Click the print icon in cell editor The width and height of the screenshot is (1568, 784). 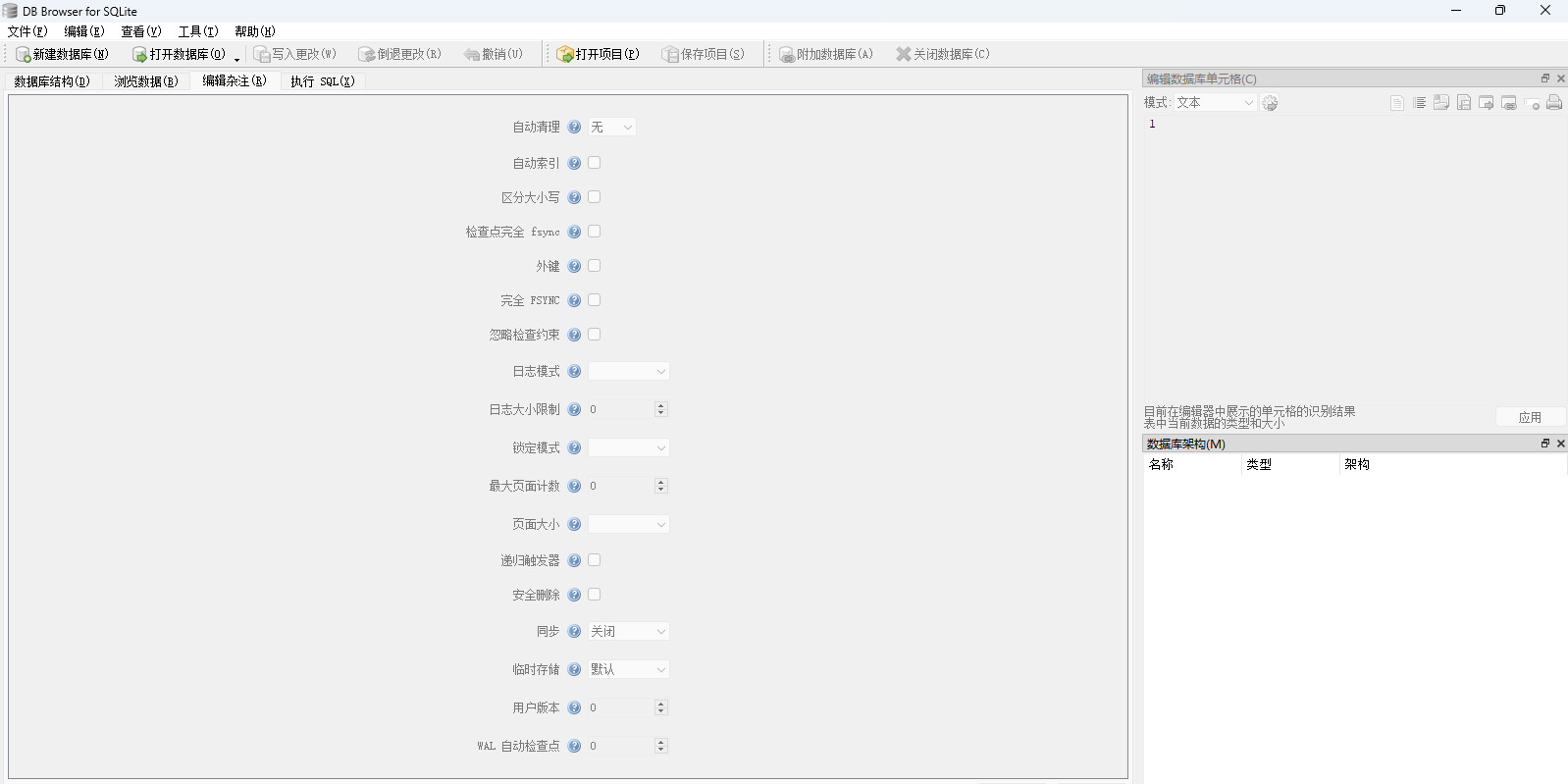pos(1554,103)
